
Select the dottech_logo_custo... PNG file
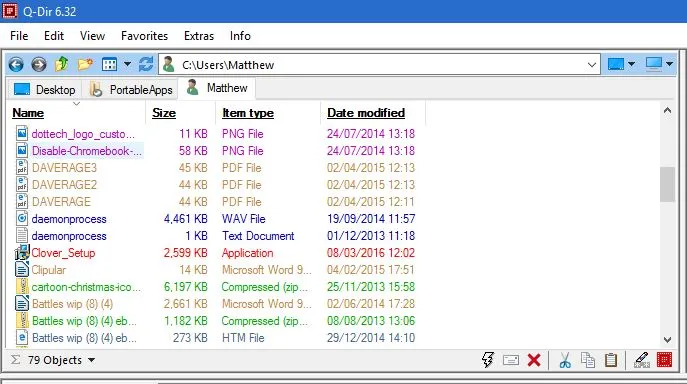[x=83, y=134]
